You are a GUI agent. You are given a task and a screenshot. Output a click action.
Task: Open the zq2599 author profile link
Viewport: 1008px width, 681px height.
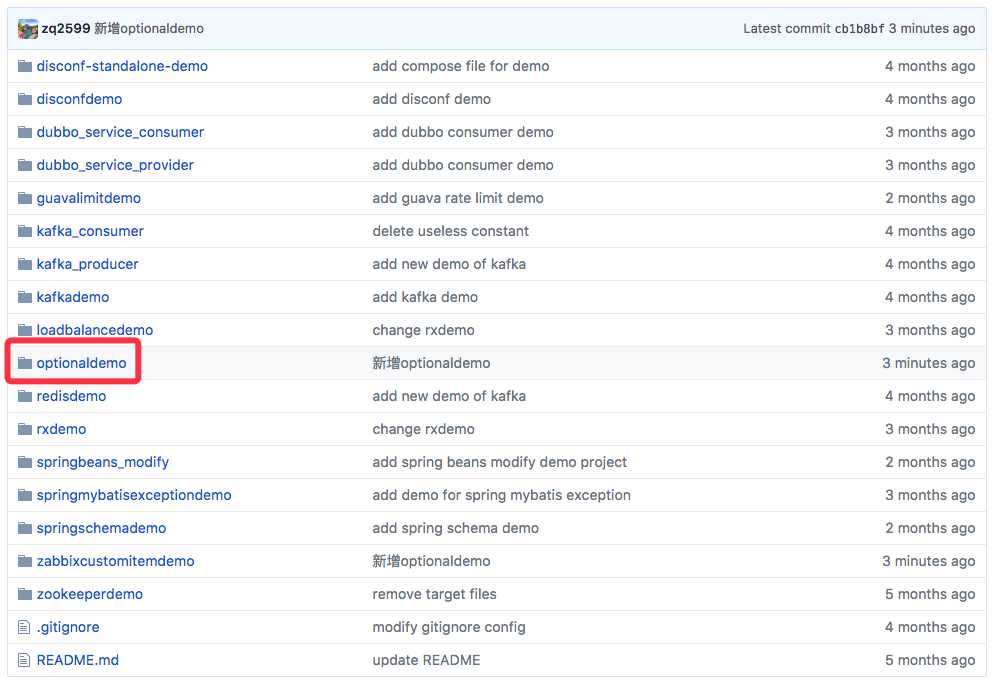pos(66,29)
